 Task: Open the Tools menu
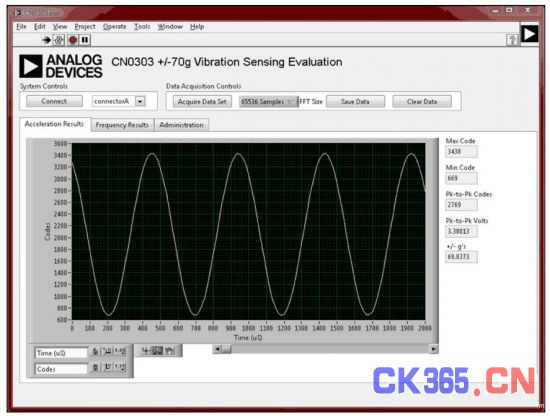point(142,27)
